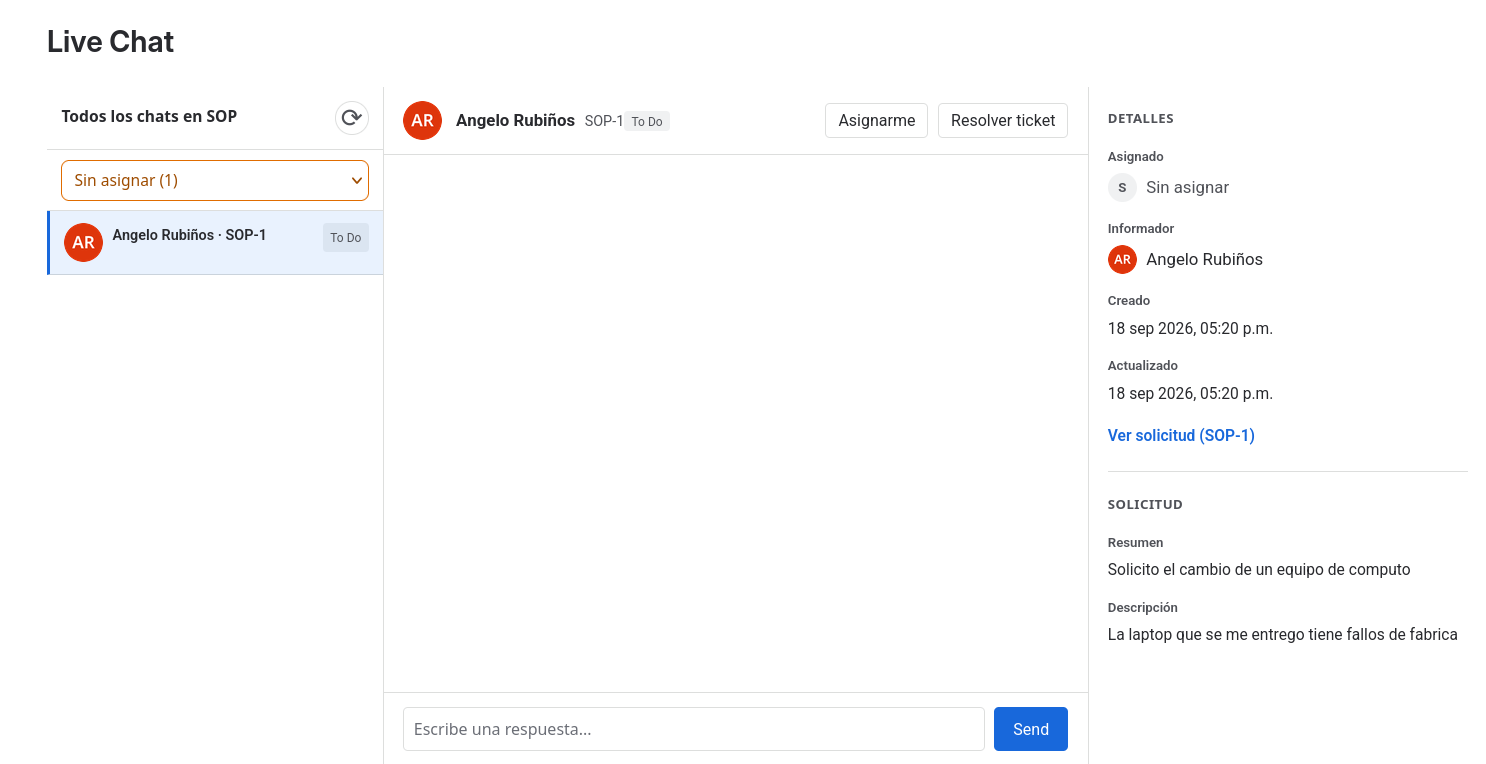This screenshot has width=1486, height=764.
Task: Click the Live Chat page title
Action: (x=110, y=41)
